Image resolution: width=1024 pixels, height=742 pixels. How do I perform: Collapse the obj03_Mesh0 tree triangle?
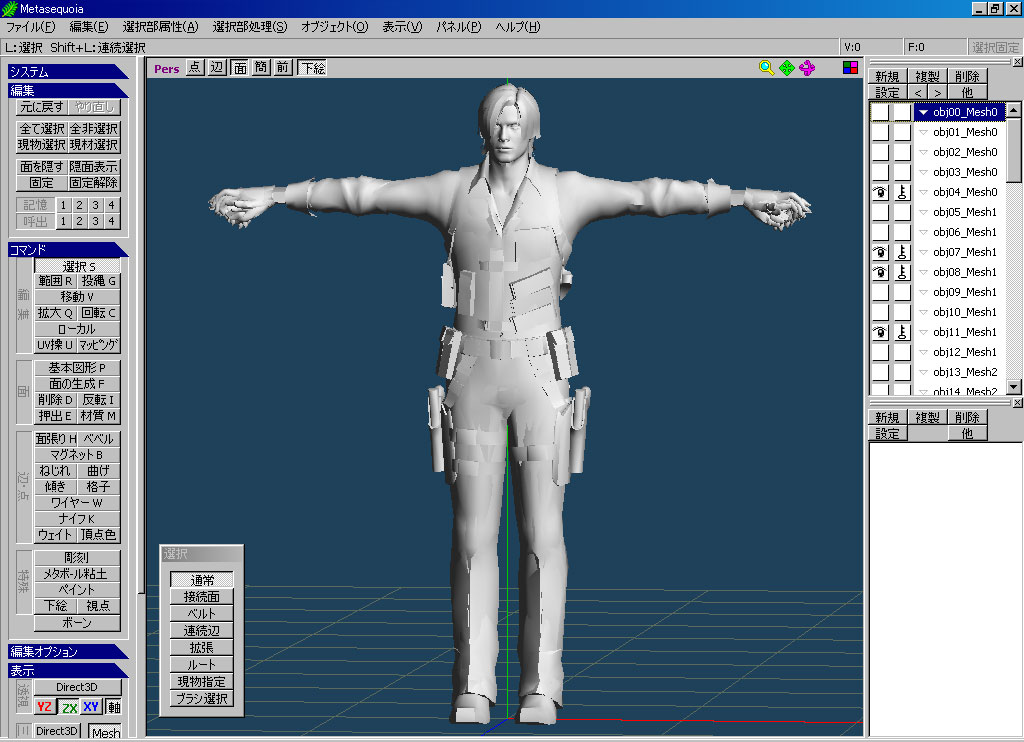click(923, 172)
